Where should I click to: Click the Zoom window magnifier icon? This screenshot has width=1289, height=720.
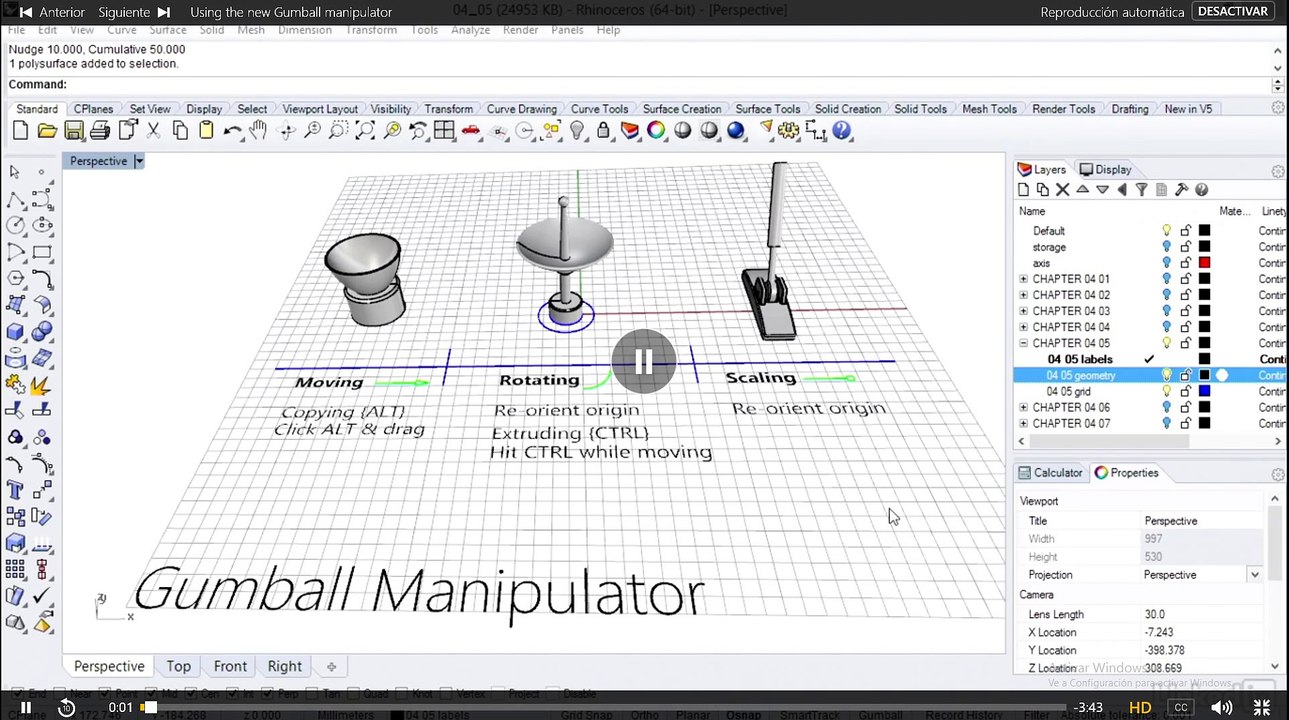pos(338,131)
